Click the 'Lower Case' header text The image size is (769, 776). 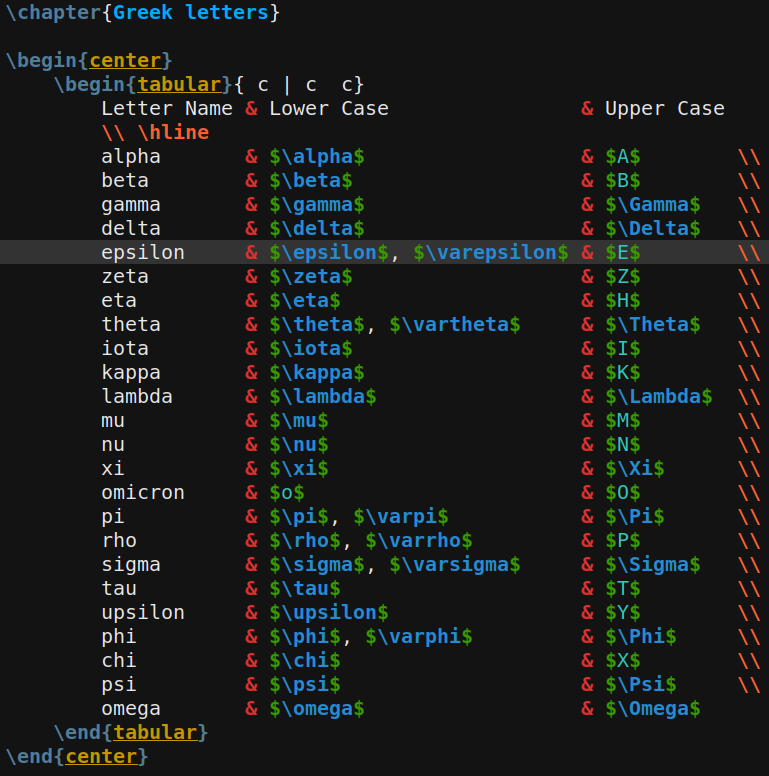click(x=329, y=108)
